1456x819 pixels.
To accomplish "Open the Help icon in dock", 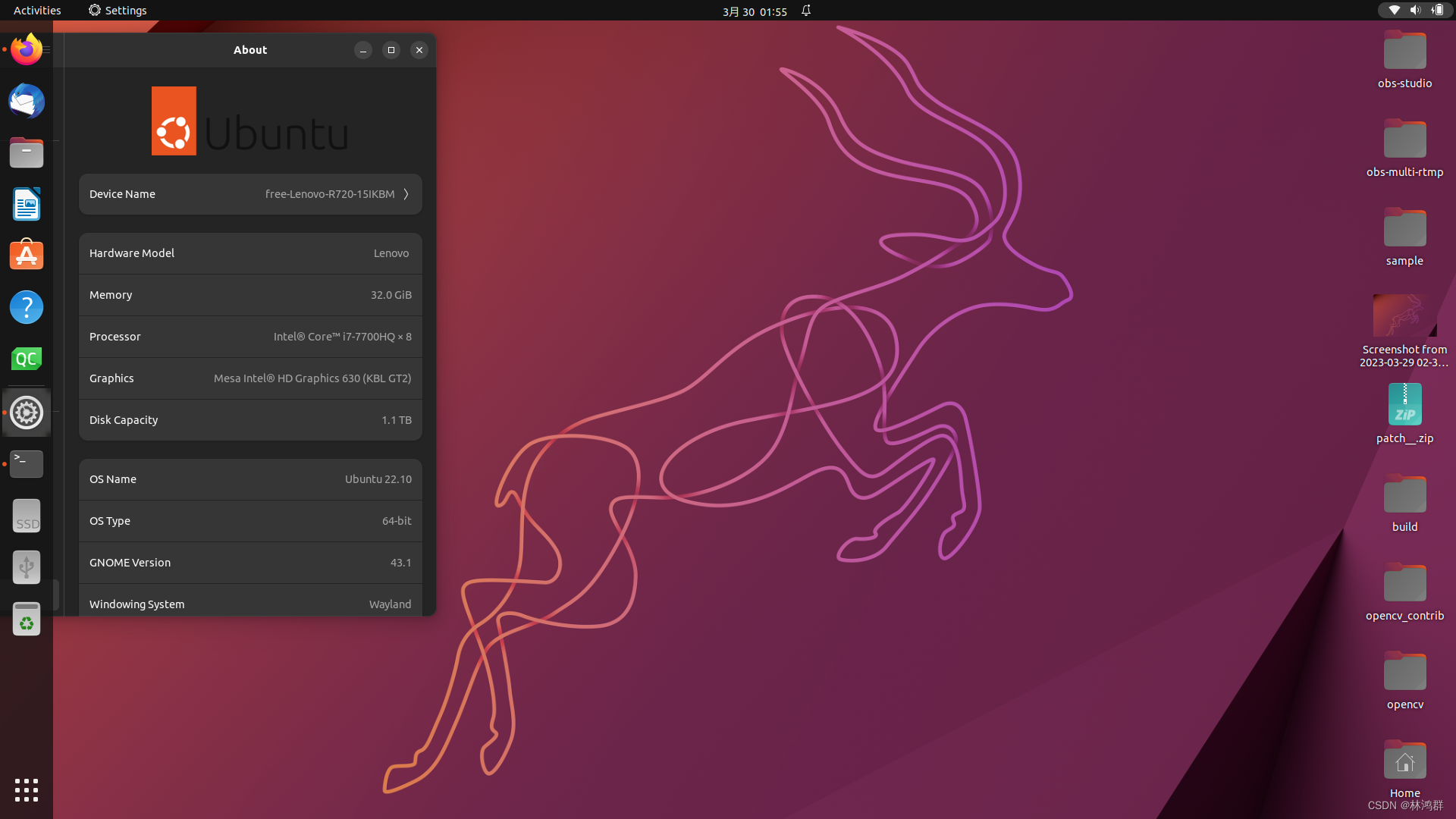I will pyautogui.click(x=27, y=307).
